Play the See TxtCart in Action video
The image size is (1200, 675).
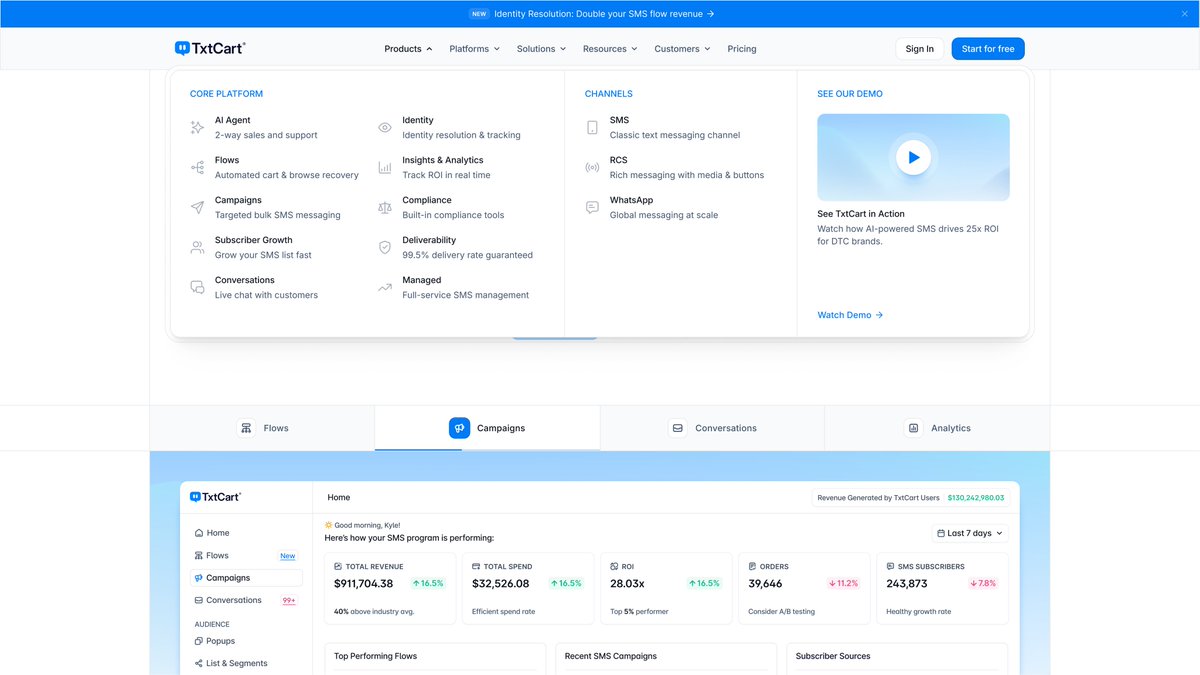pyautogui.click(x=913, y=157)
